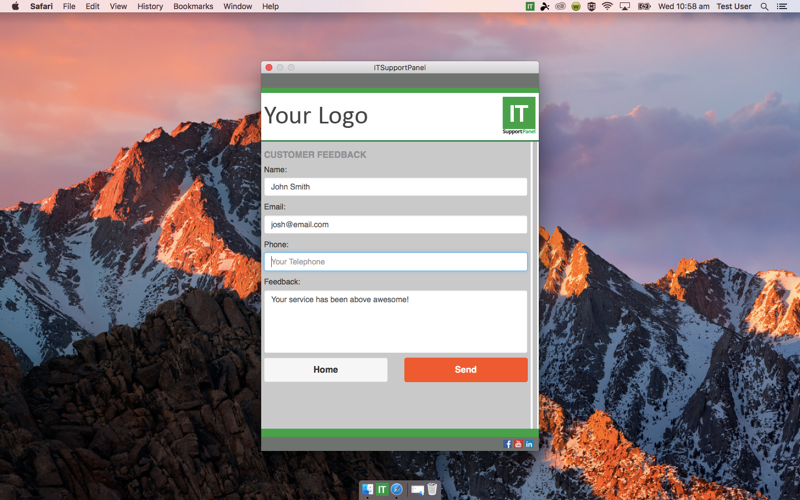Open the YouTube link icon in the footer
The width and height of the screenshot is (800, 500).
(518, 444)
